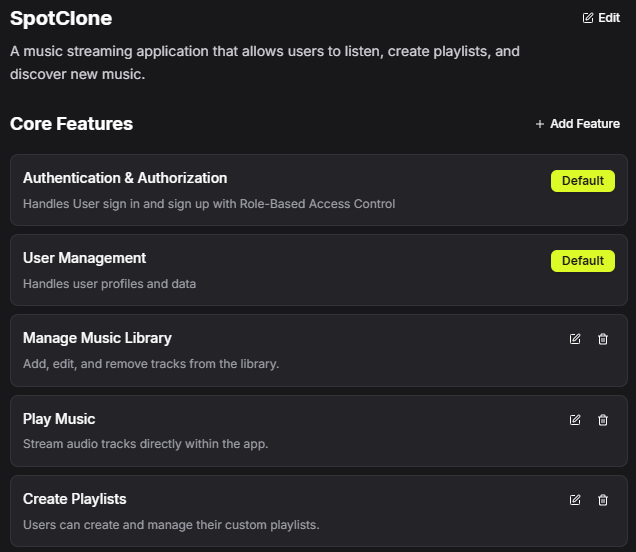
Task: Remove the Create Playlists feature
Action: (603, 500)
